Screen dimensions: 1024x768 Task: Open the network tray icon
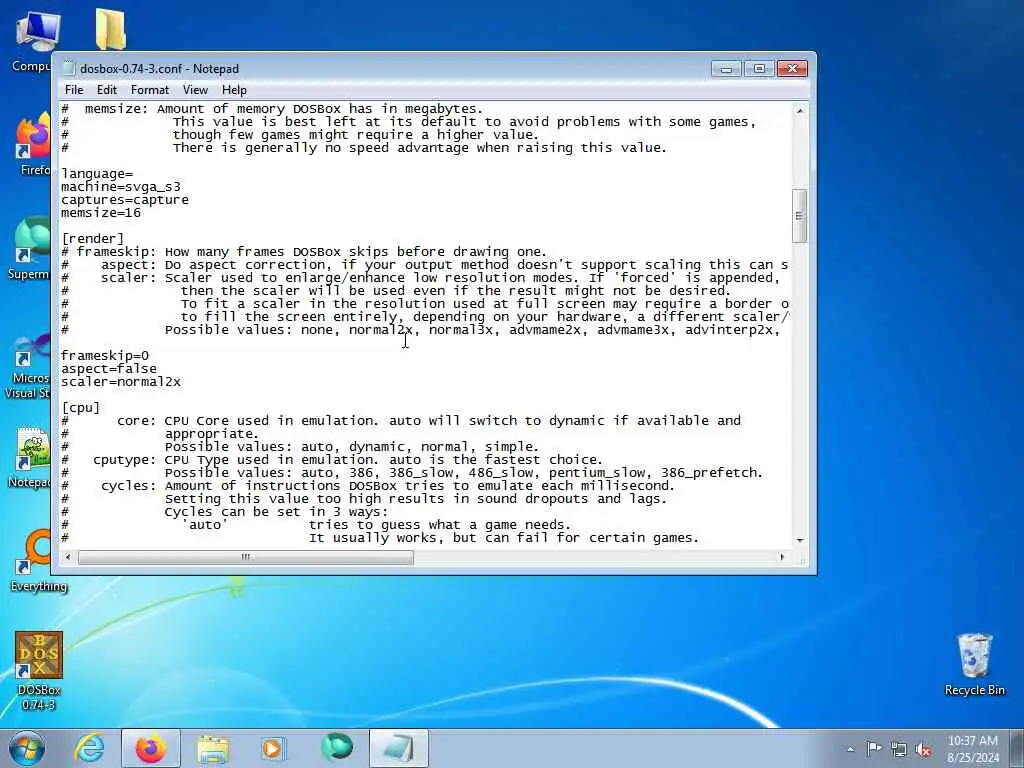(899, 750)
